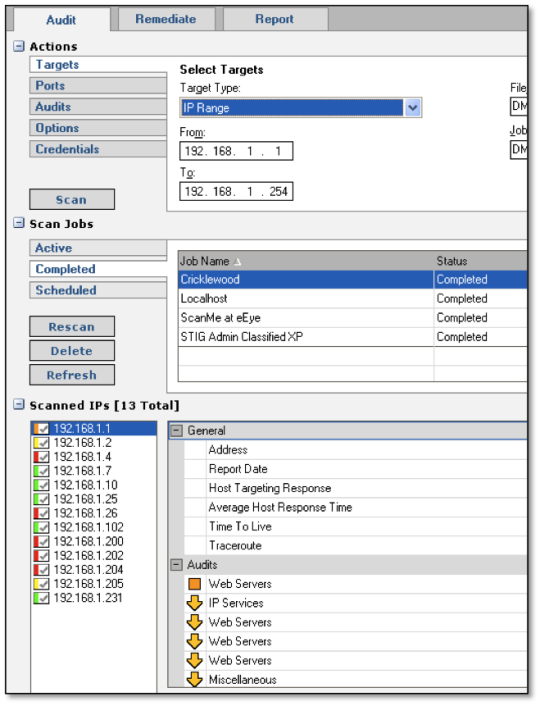Open the Remediate tab
Screen dimensions: 540x706
point(166,19)
